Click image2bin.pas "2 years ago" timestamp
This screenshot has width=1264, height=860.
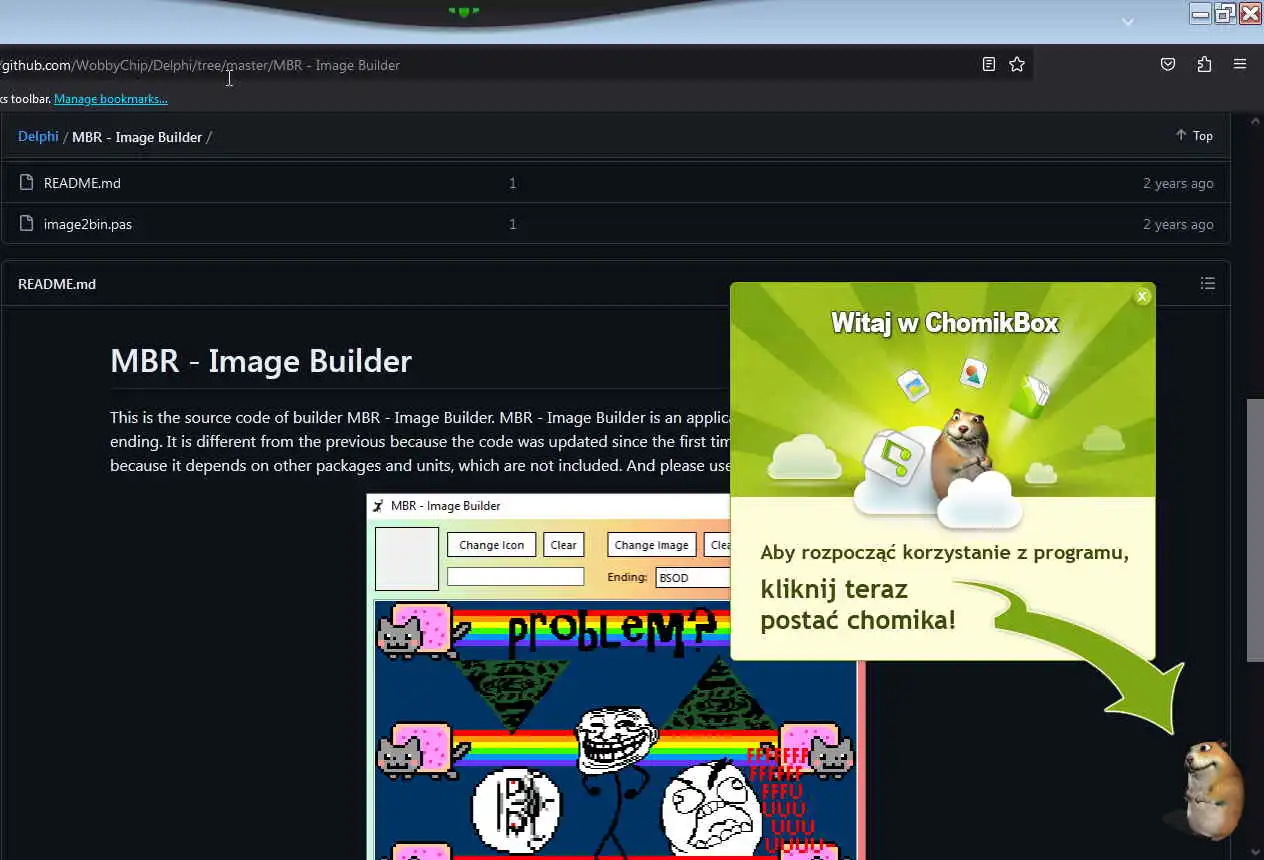coord(1178,224)
